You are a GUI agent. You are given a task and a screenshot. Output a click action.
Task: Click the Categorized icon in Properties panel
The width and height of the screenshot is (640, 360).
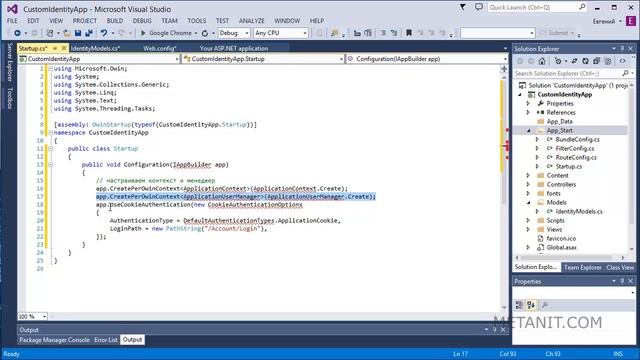click(519, 305)
